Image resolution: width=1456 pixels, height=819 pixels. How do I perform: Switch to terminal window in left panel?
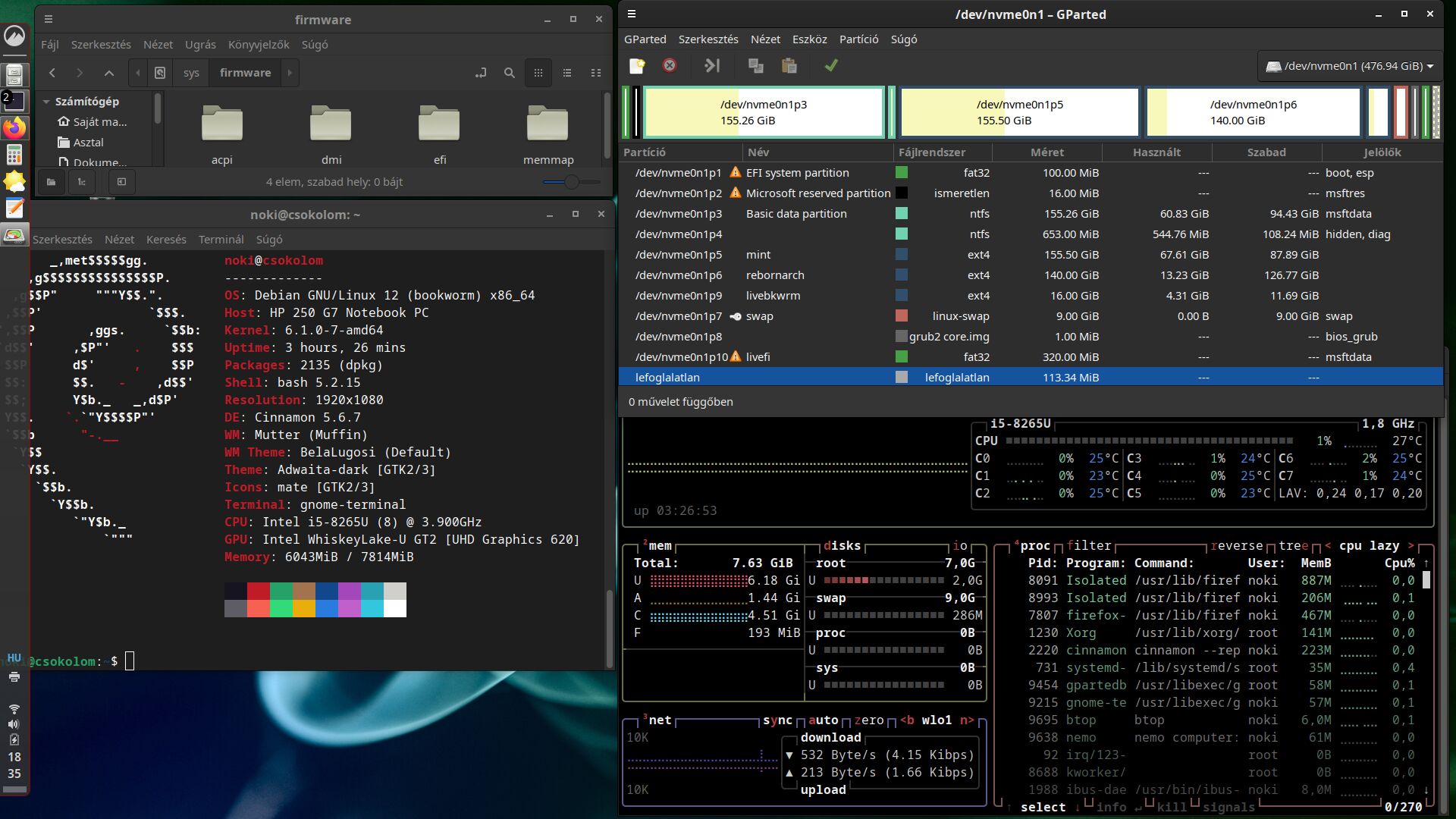pyautogui.click(x=14, y=101)
